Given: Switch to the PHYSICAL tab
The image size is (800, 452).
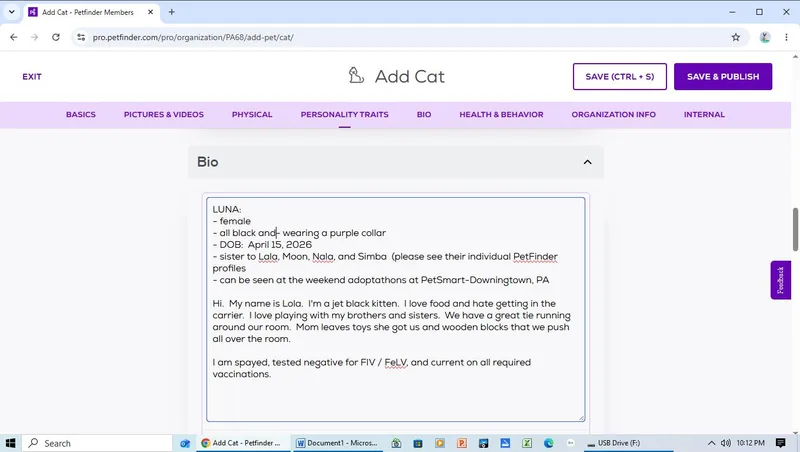Looking at the screenshot, I should tap(252, 115).
